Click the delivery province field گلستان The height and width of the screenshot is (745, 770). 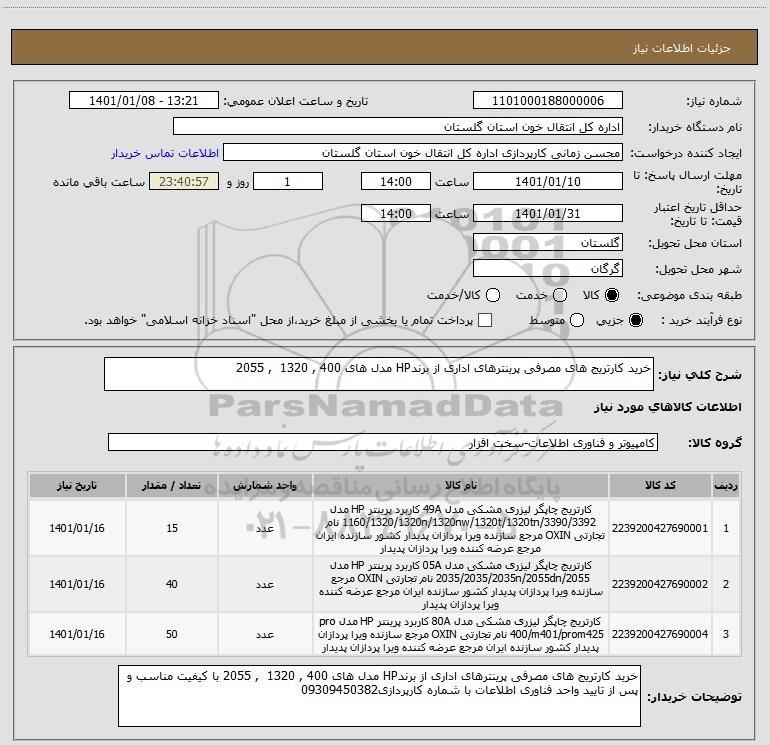click(548, 242)
